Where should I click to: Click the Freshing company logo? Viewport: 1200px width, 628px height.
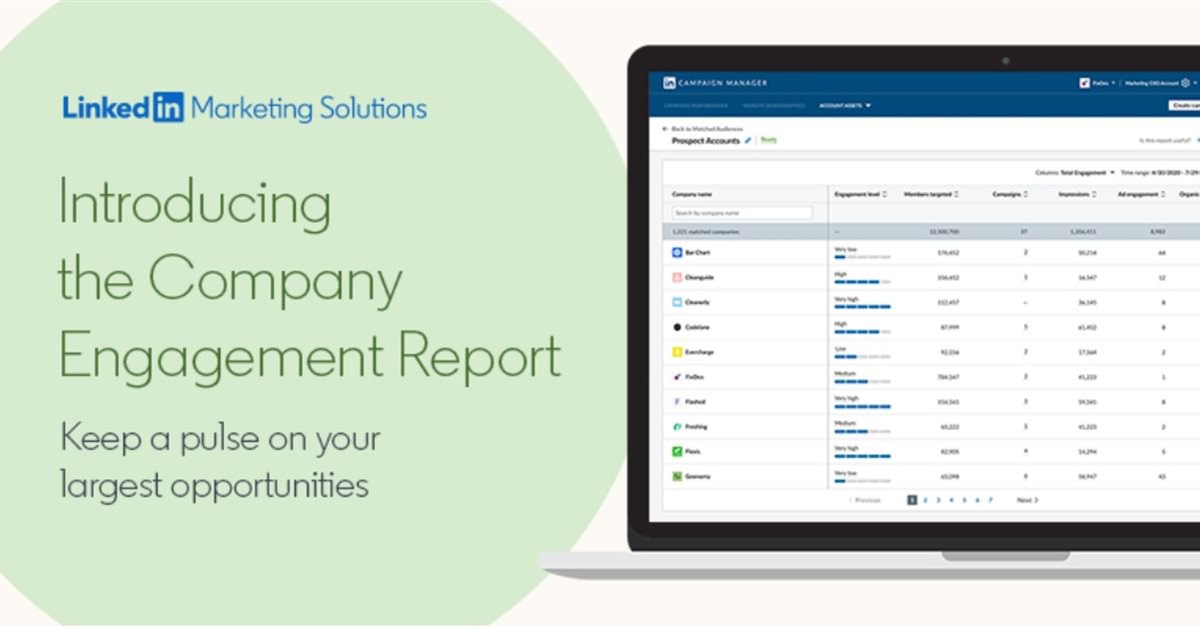[677, 426]
